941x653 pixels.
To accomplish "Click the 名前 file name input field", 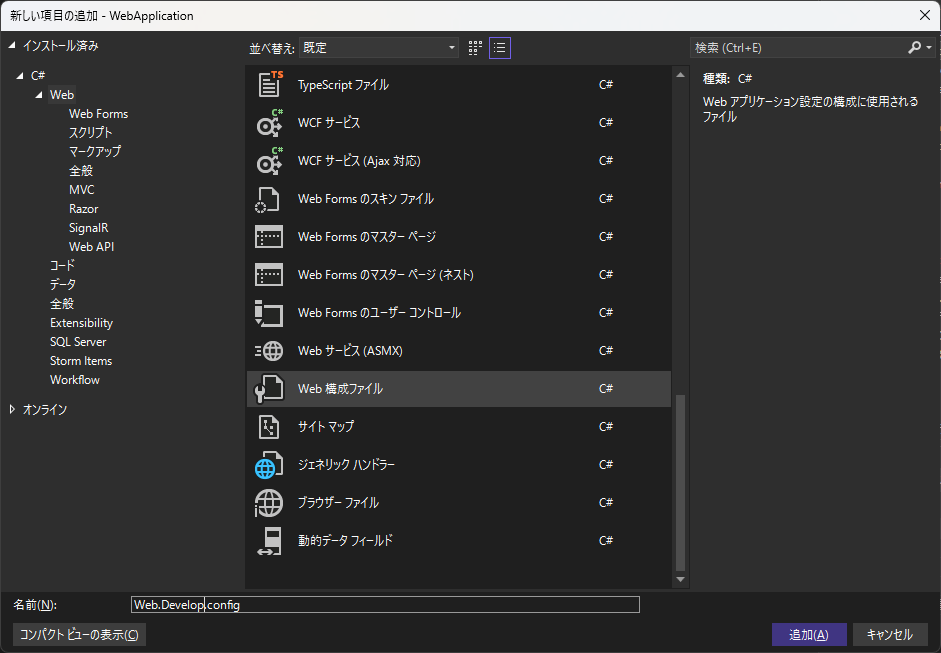I will [x=385, y=604].
